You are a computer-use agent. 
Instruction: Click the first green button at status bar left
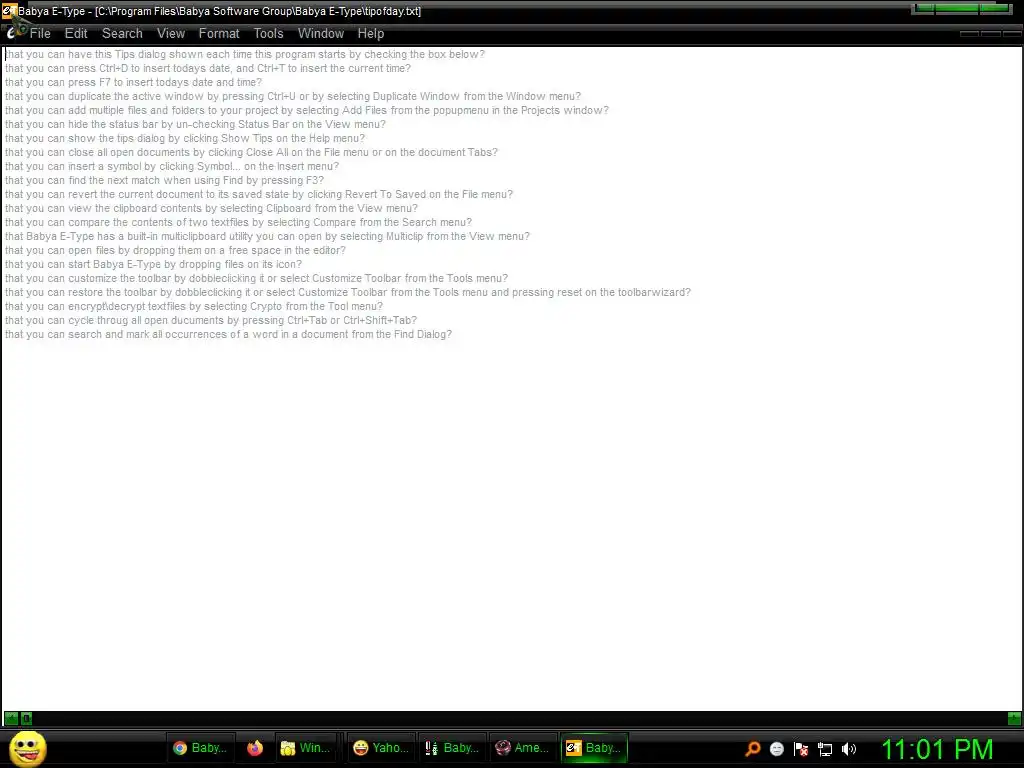pos(11,718)
